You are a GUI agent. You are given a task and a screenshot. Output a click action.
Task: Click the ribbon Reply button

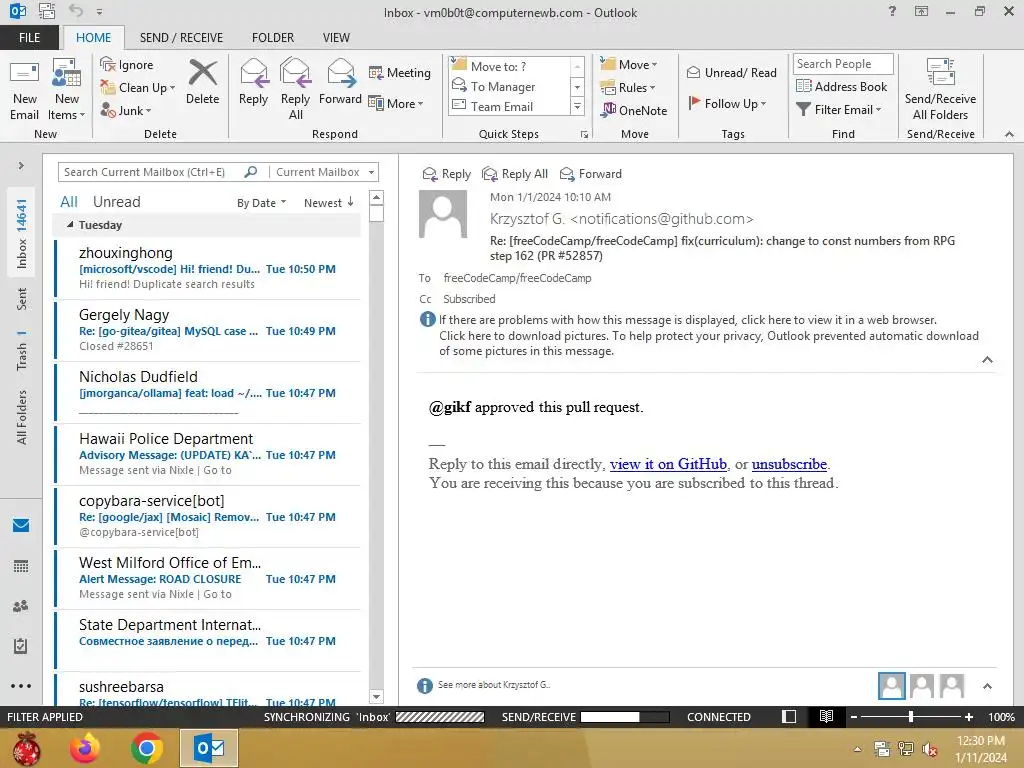(x=253, y=82)
